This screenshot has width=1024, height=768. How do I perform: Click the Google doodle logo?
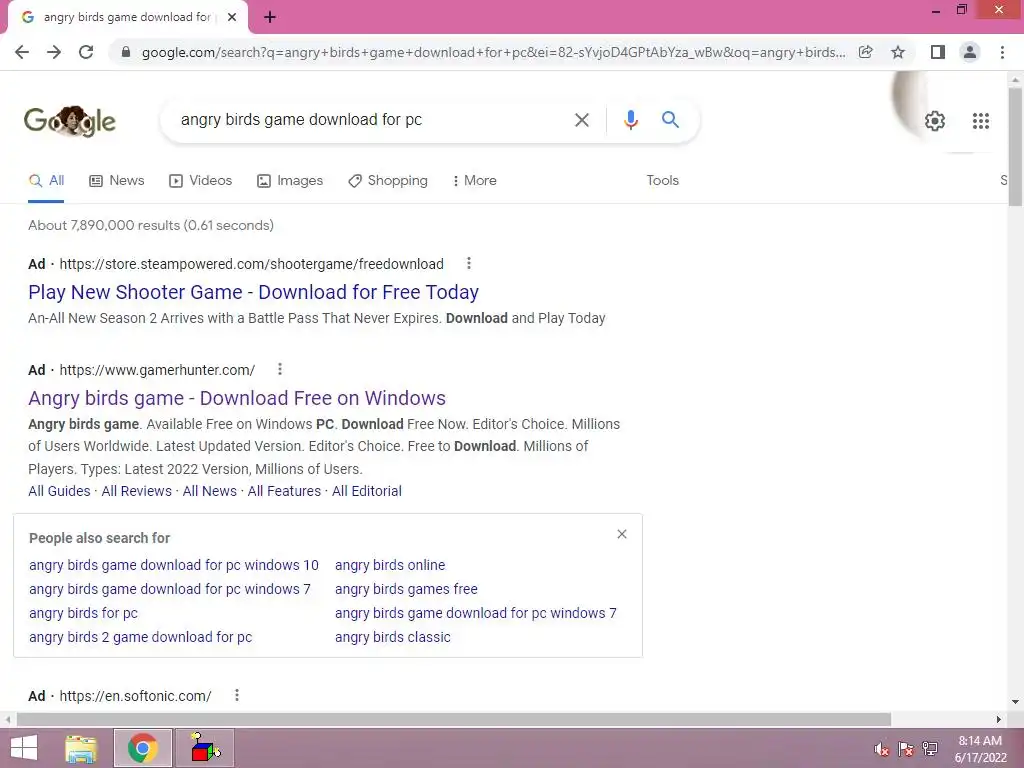70,121
